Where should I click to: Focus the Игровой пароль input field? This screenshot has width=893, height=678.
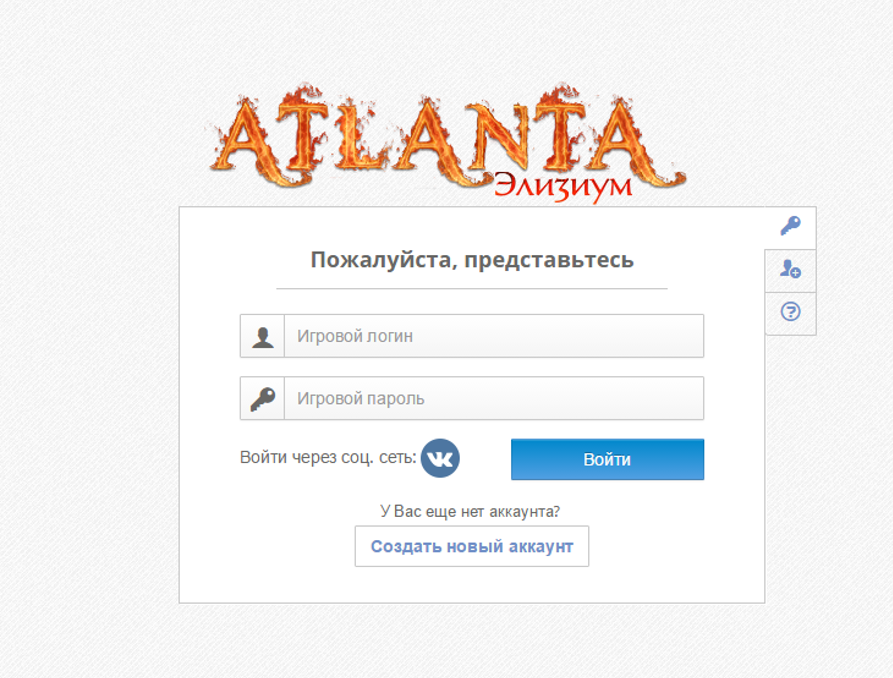point(494,398)
